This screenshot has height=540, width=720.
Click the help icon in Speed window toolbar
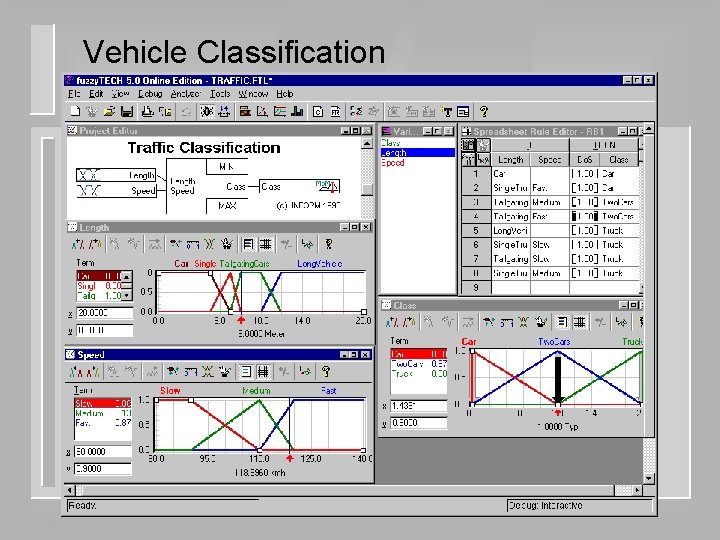click(x=326, y=371)
